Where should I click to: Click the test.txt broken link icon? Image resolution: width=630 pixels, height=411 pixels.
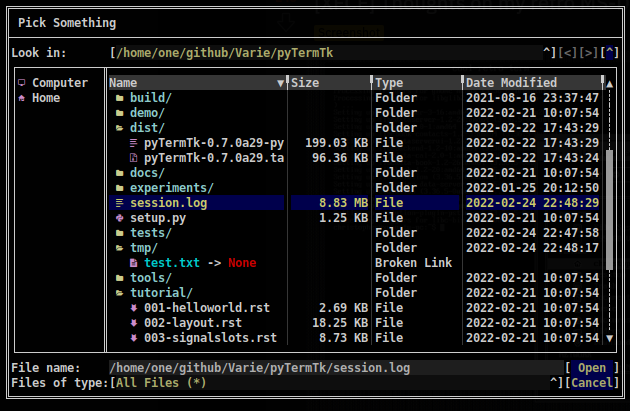pos(133,263)
